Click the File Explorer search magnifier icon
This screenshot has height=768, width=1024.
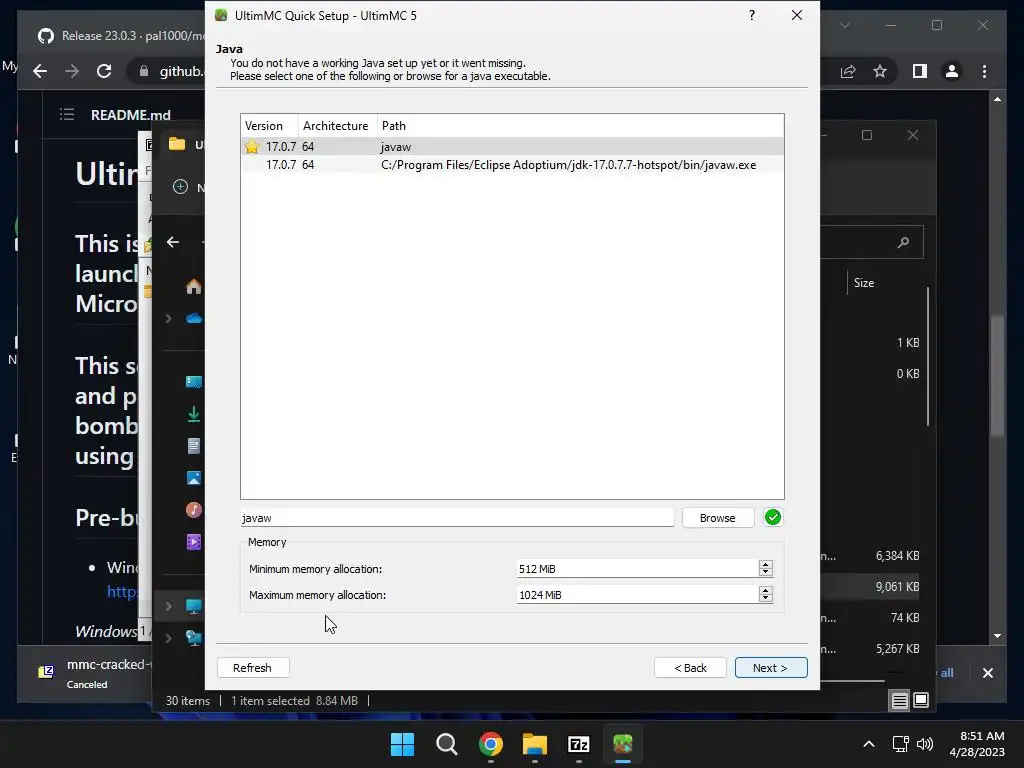click(903, 242)
